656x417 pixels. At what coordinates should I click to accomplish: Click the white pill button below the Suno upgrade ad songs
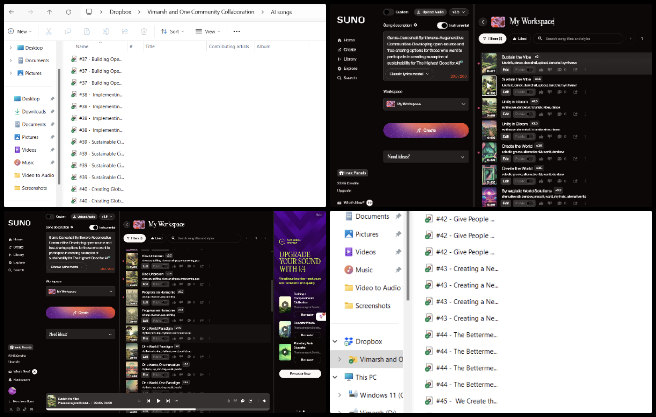300,374
